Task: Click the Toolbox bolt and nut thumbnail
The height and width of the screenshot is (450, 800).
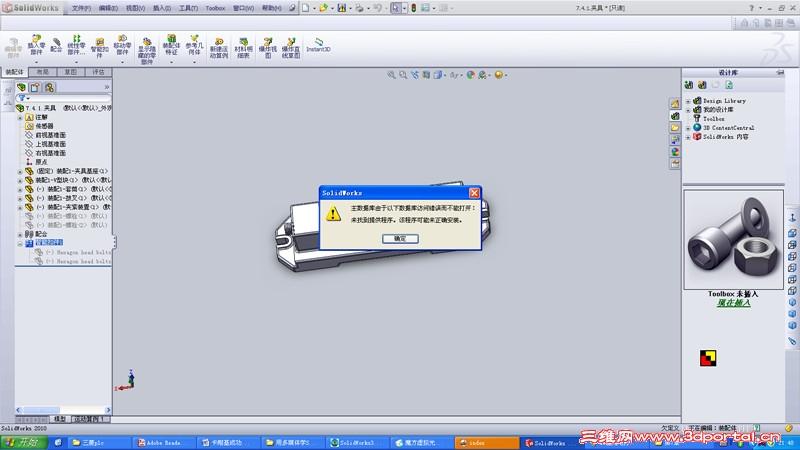Action: coord(733,239)
